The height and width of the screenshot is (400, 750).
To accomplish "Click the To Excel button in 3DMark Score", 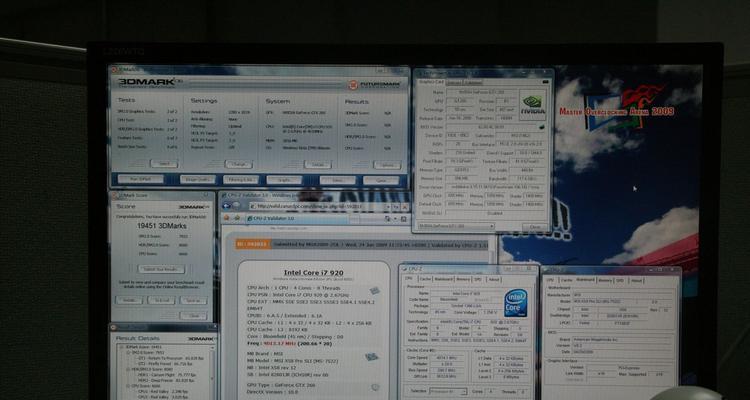I will click(x=161, y=300).
